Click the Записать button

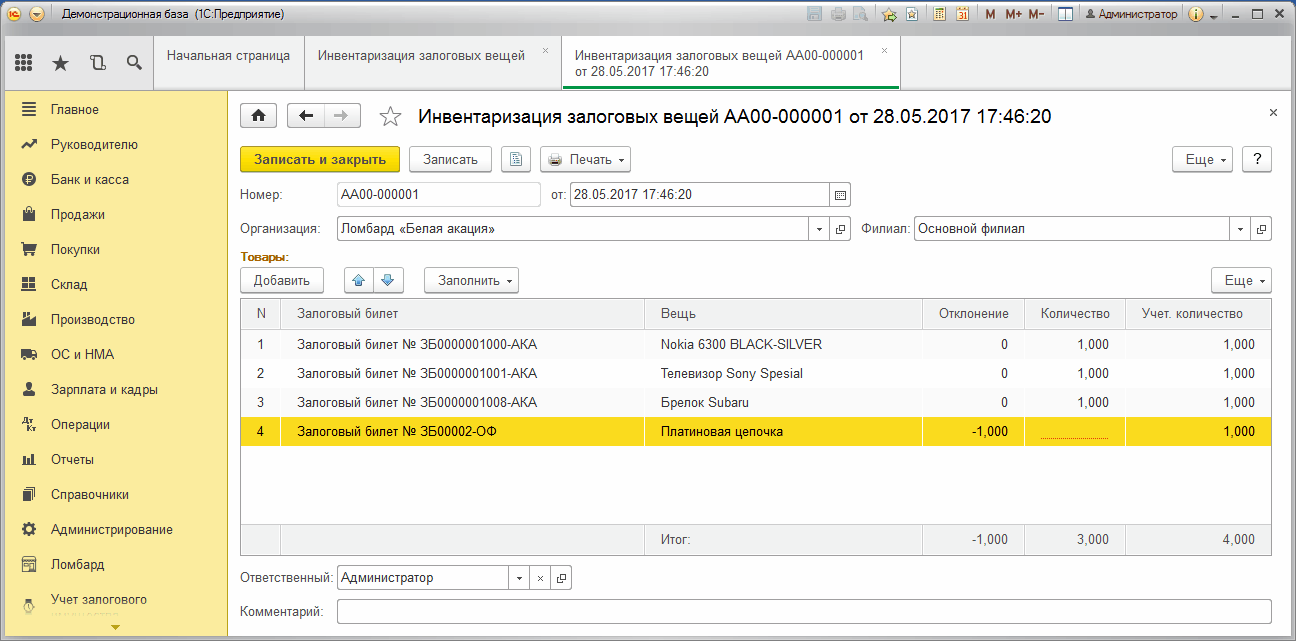coord(450,160)
